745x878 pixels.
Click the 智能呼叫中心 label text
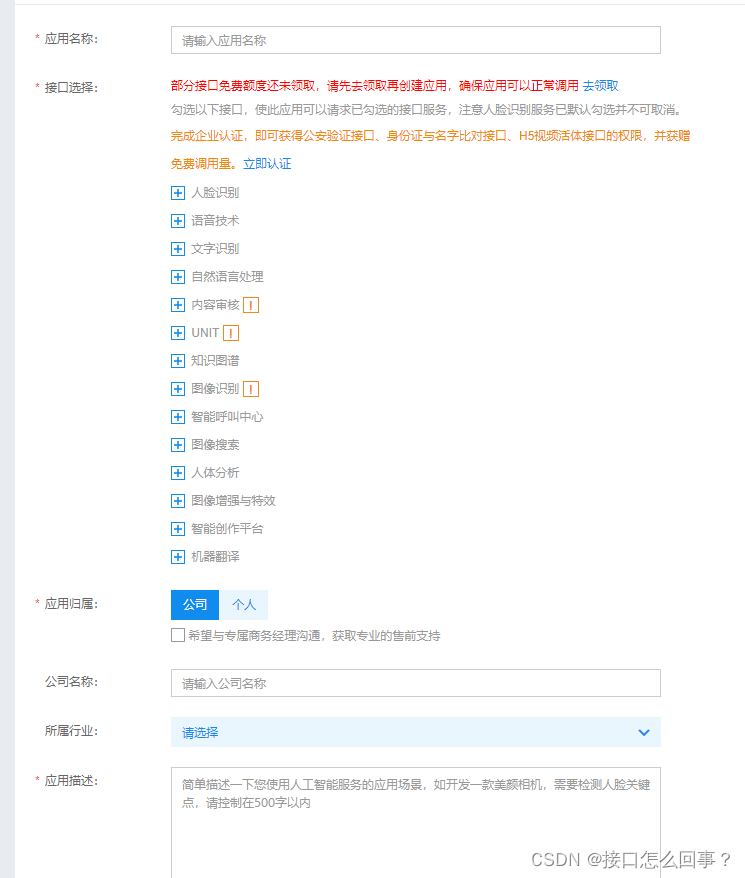pyautogui.click(x=227, y=417)
